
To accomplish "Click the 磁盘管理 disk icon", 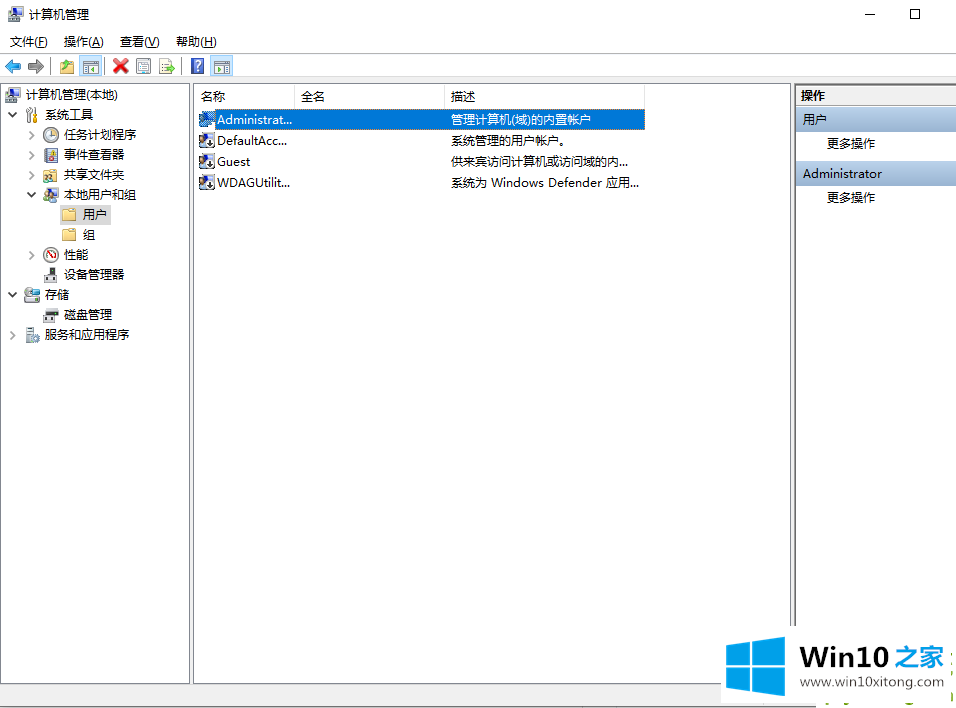I will [x=51, y=315].
